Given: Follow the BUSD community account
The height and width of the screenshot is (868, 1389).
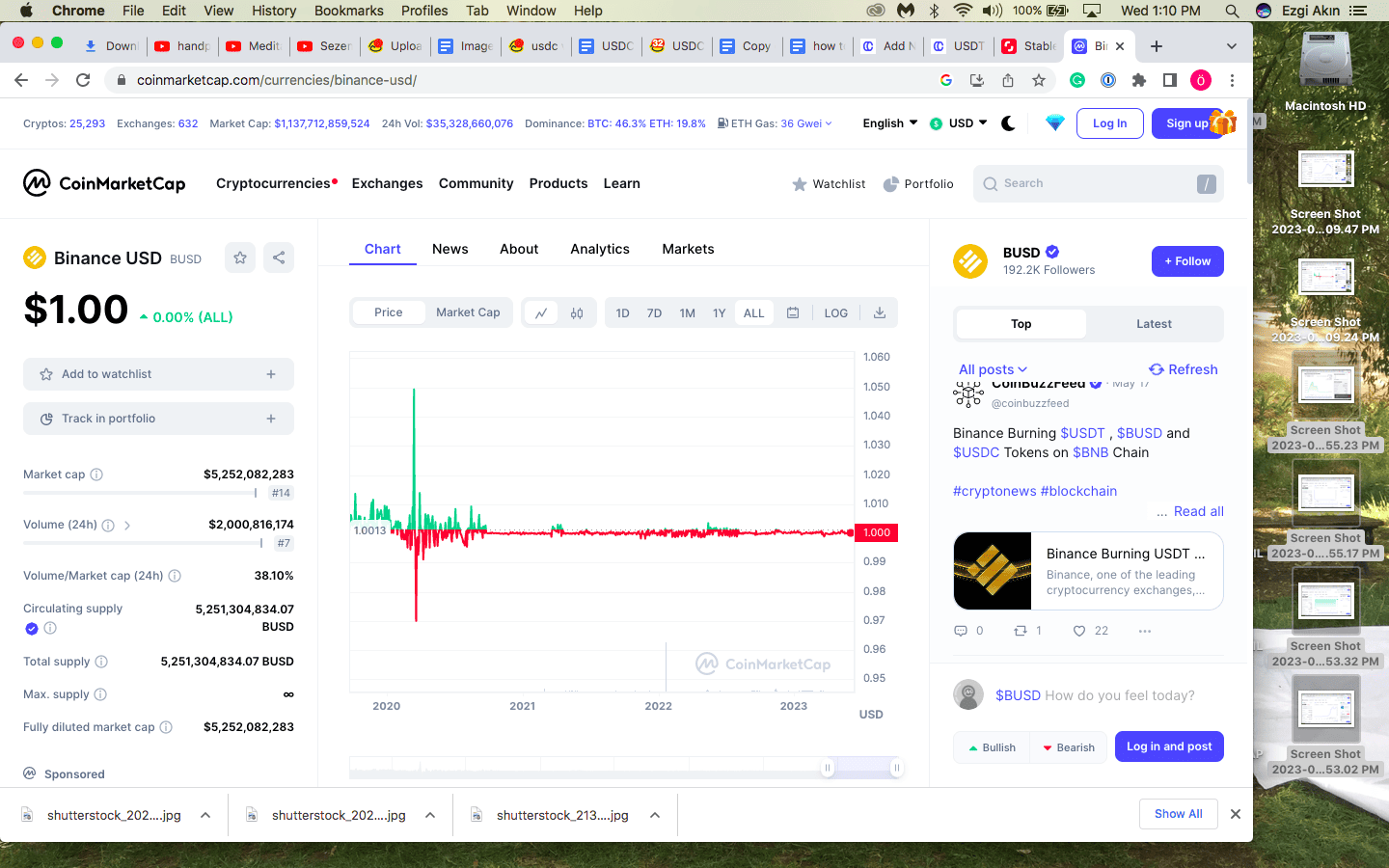Looking at the screenshot, I should [x=1187, y=261].
